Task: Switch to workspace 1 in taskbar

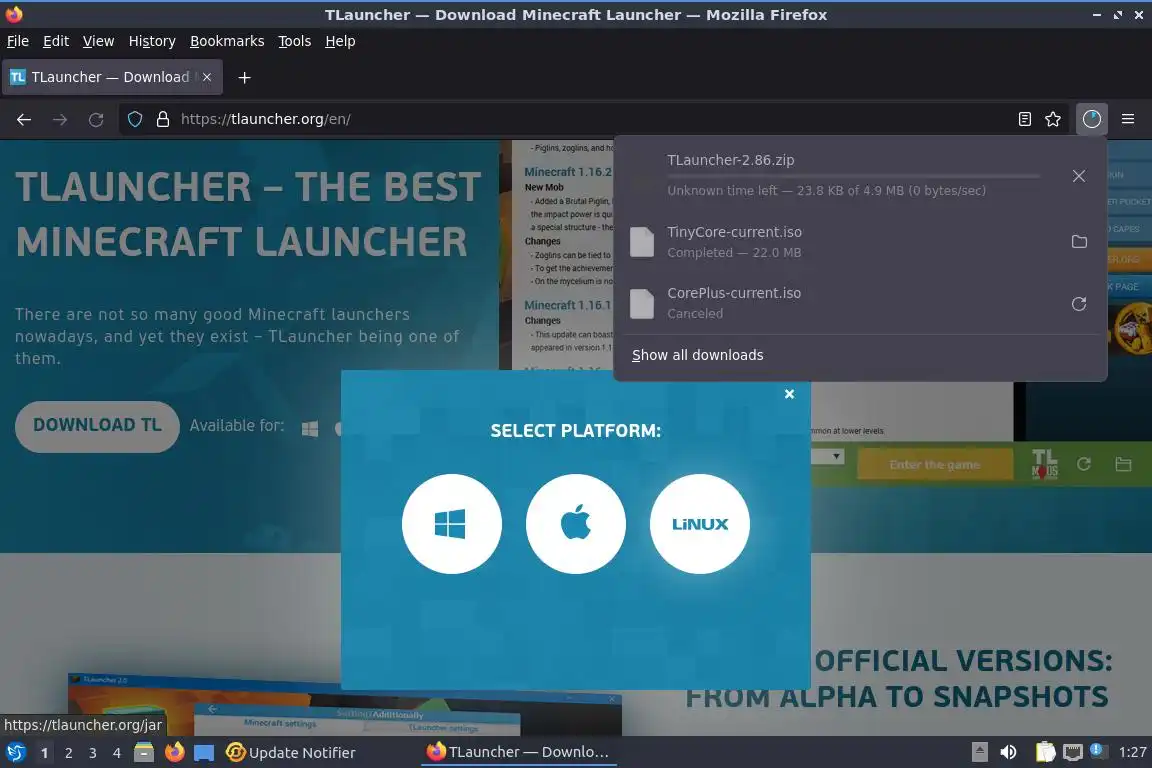Action: (44, 753)
